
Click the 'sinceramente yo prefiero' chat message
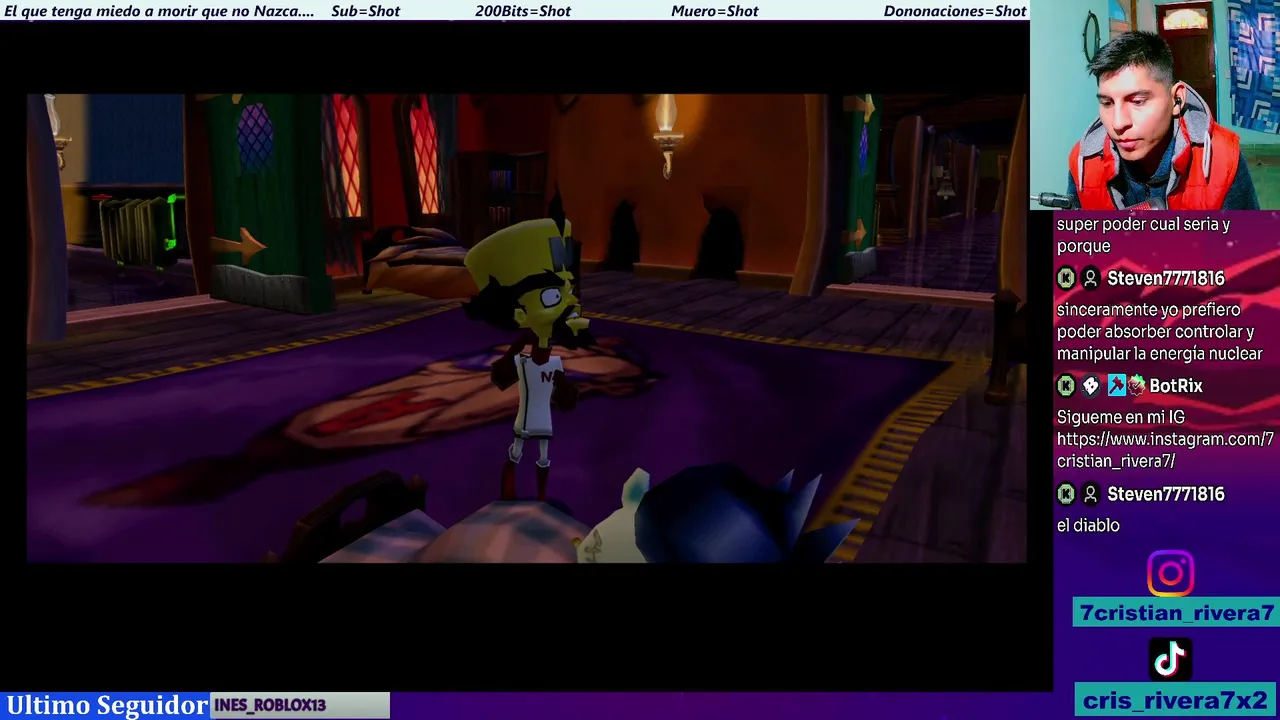click(1160, 332)
